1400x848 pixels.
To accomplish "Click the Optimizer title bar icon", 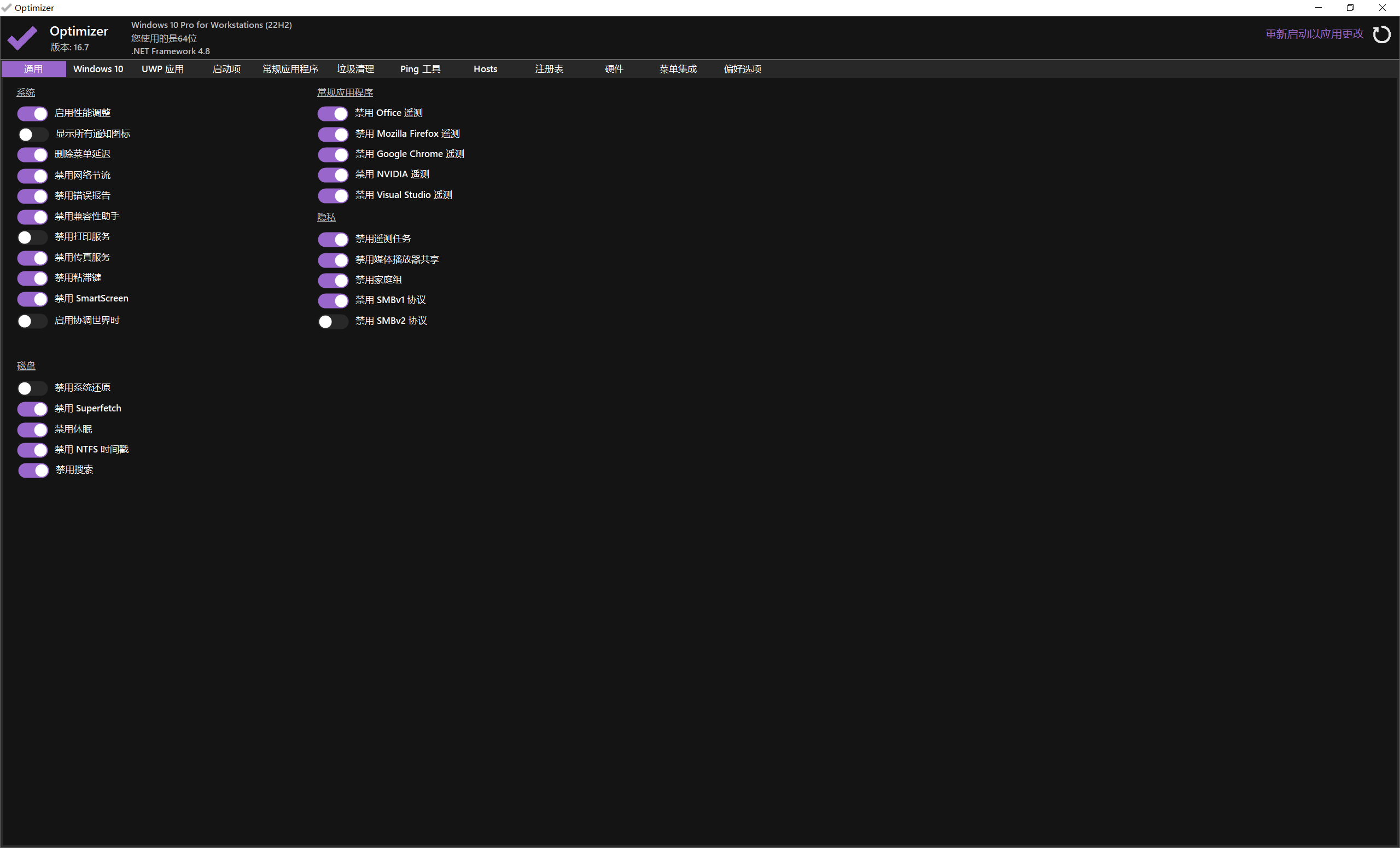I will [x=6, y=8].
